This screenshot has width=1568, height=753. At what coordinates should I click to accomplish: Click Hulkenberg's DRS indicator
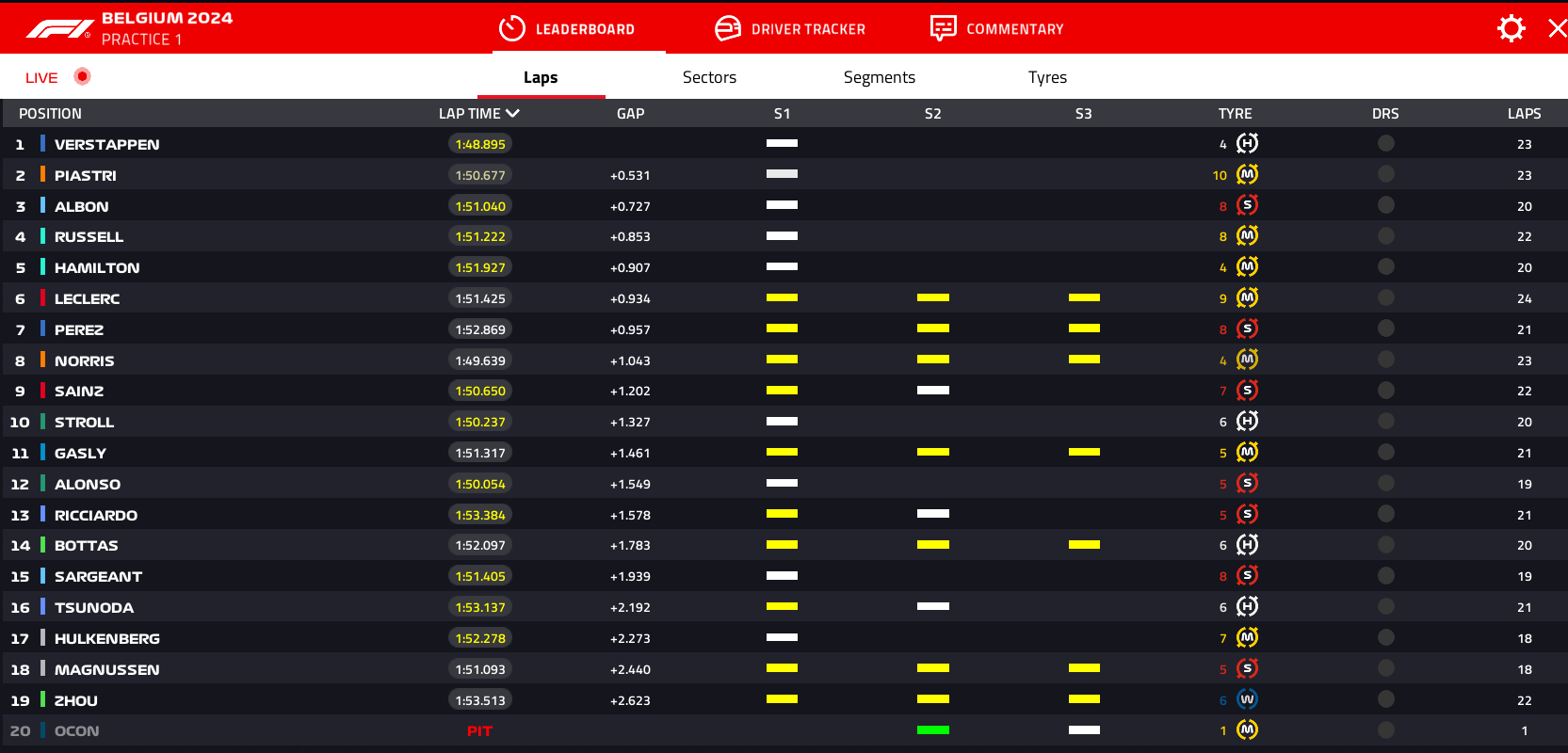coord(1385,637)
